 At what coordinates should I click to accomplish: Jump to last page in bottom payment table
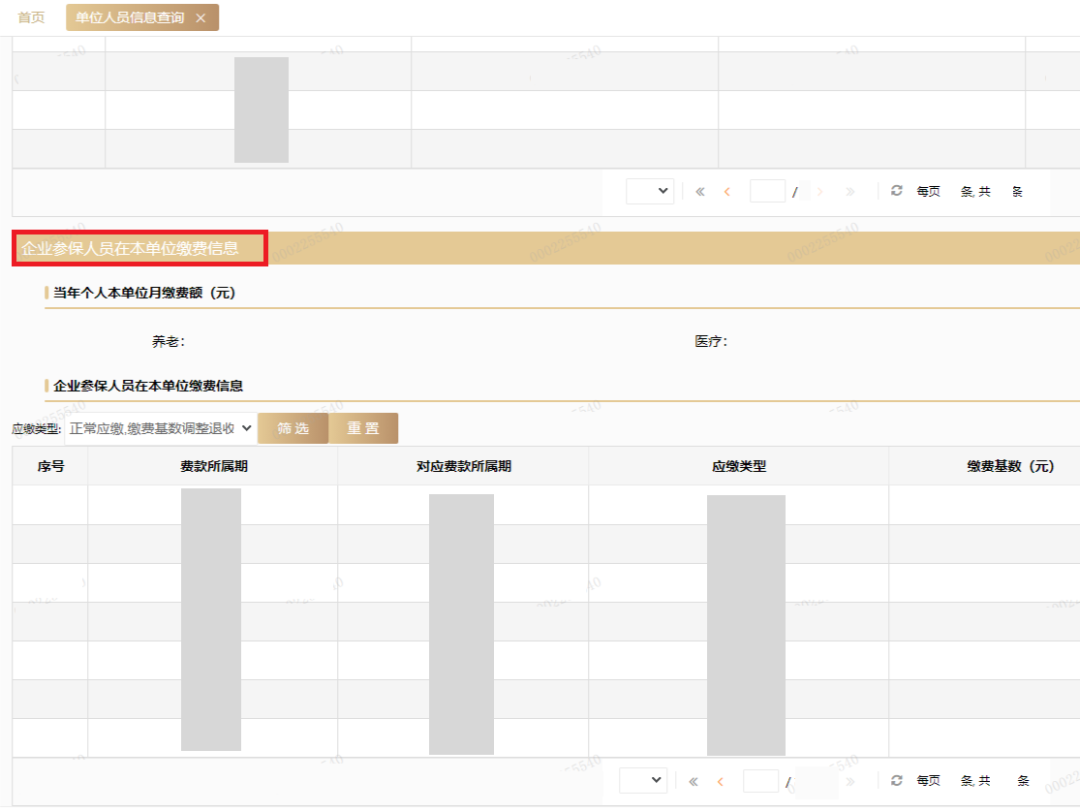click(850, 781)
